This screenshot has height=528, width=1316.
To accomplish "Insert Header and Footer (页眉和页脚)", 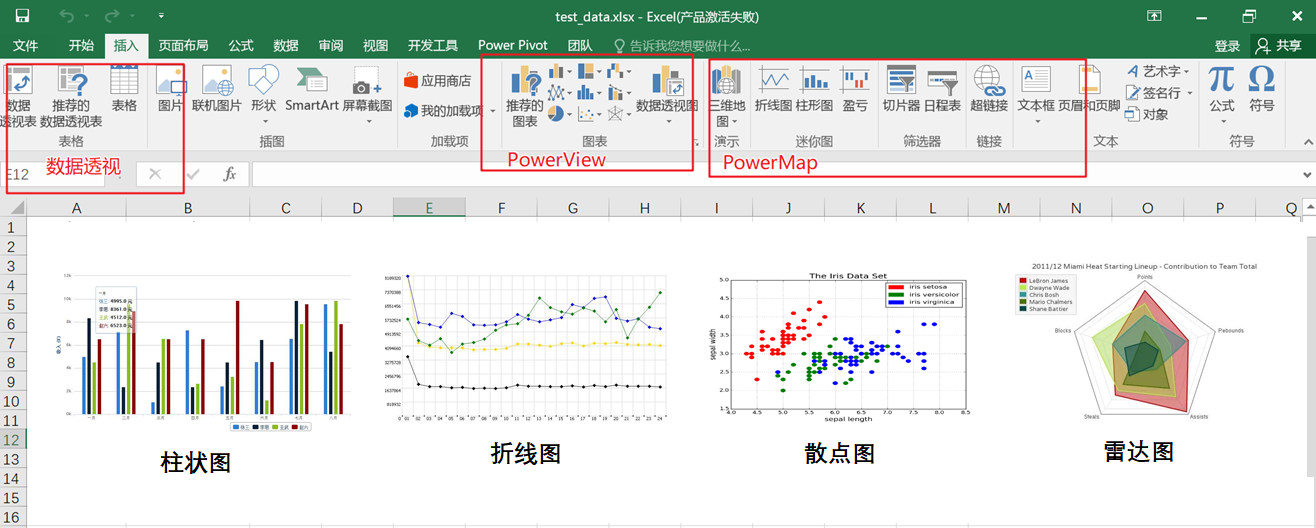I will coord(1089,90).
